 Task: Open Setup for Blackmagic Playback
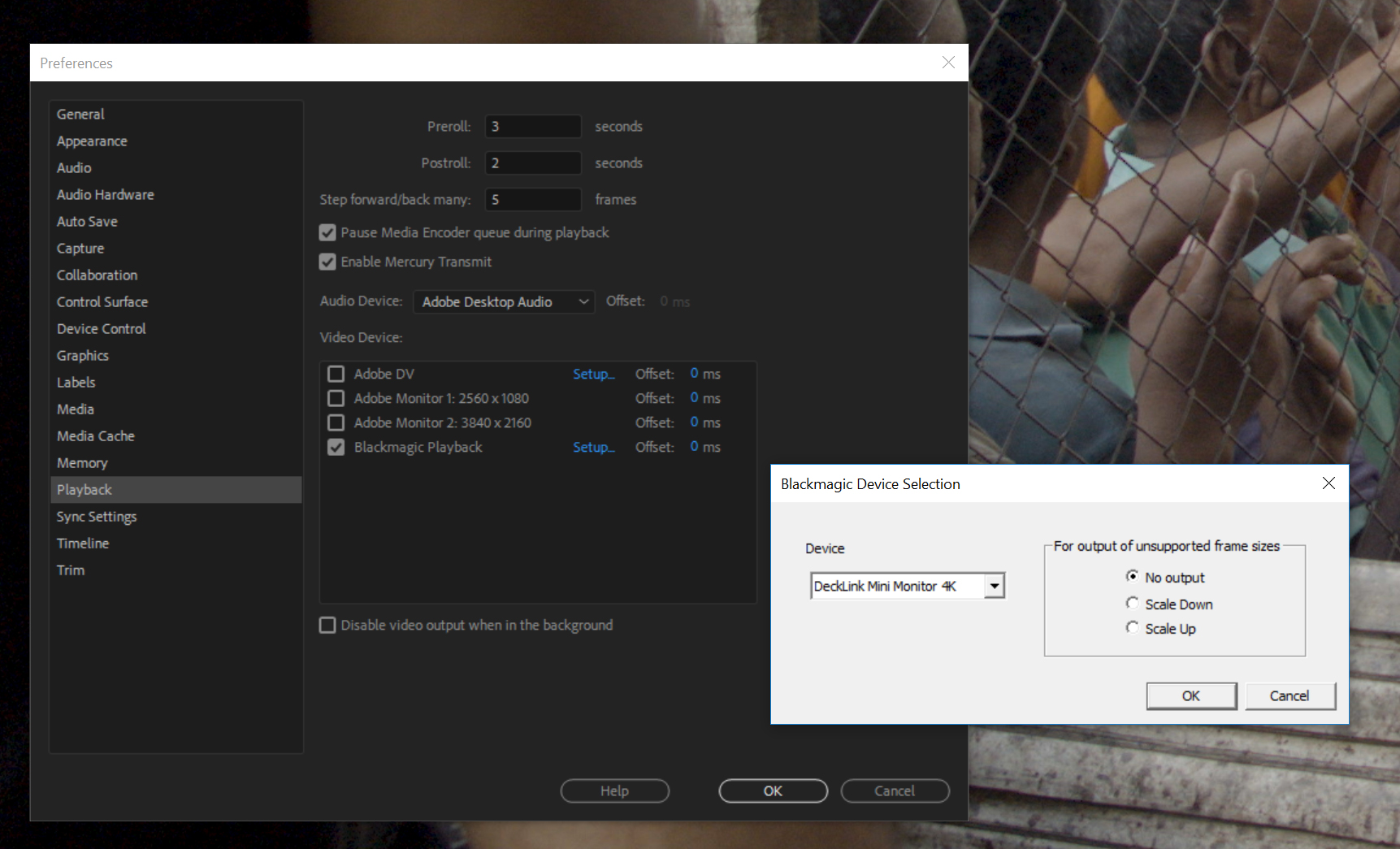tap(594, 447)
